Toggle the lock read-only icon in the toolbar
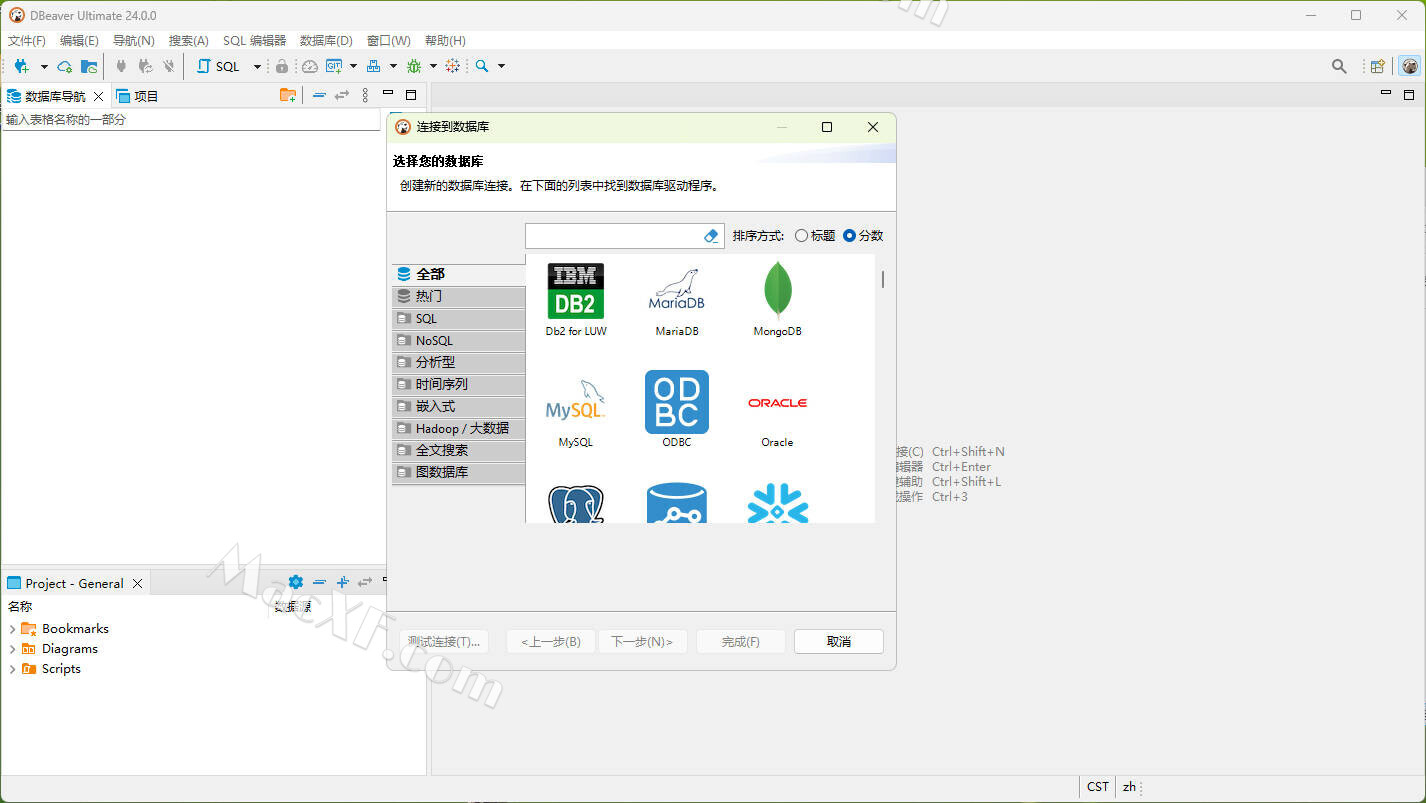This screenshot has width=1426, height=803. [x=282, y=66]
